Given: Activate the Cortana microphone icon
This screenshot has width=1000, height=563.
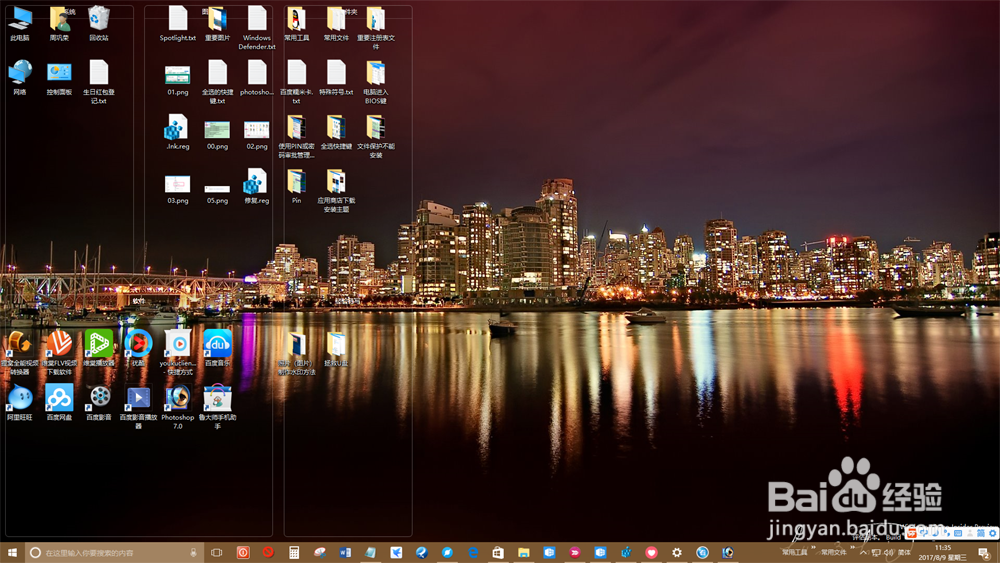Looking at the screenshot, I should point(193,553).
